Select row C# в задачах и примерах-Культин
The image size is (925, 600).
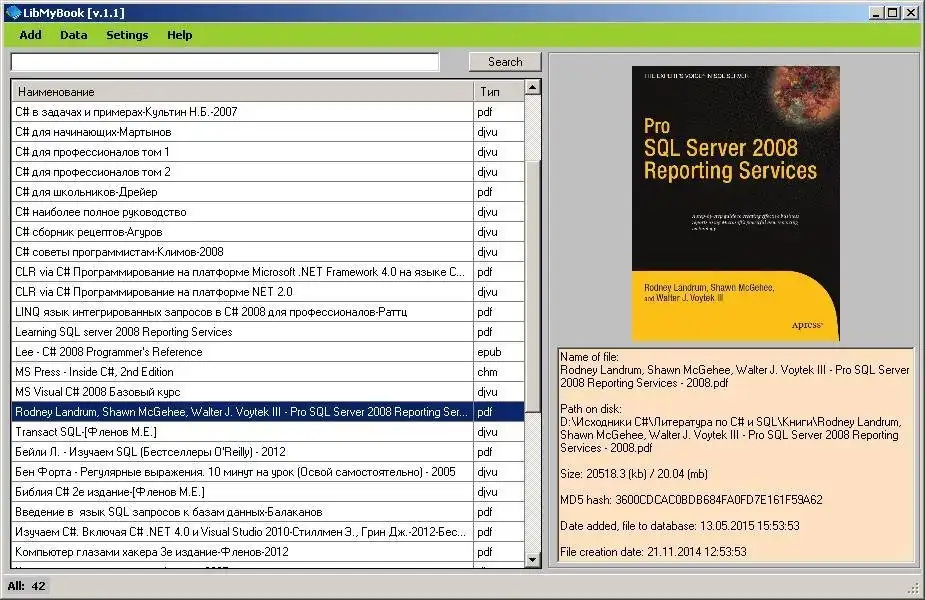tap(268, 112)
